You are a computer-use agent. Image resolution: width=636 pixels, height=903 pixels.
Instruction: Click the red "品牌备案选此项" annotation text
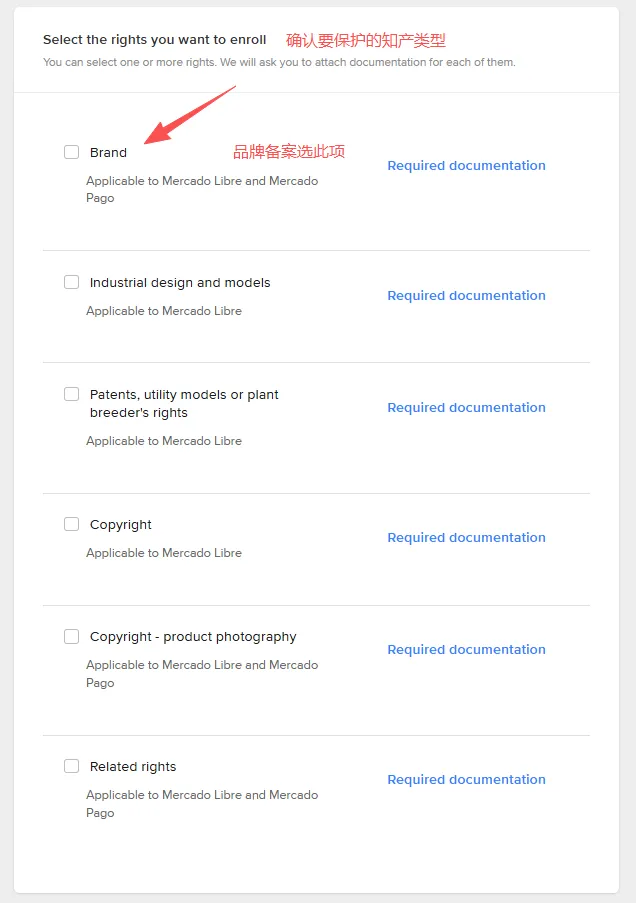tap(289, 152)
